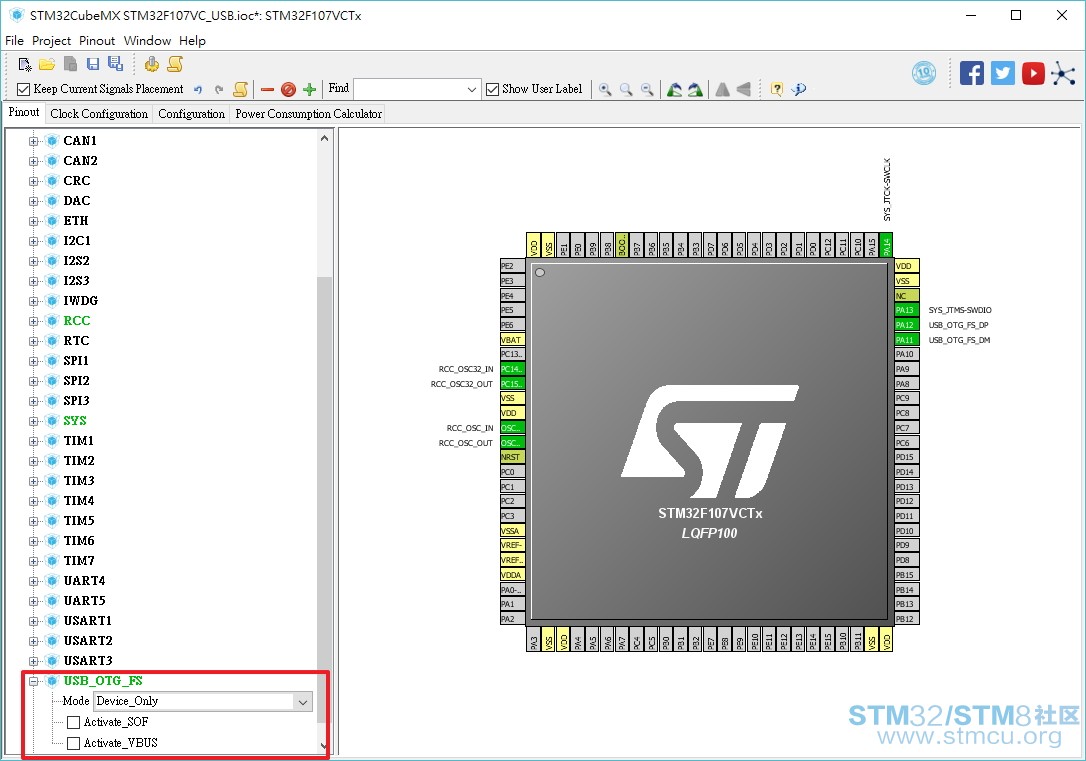The height and width of the screenshot is (761, 1086).
Task: Uncheck Keep Current Signals Placement
Action: click(24, 89)
